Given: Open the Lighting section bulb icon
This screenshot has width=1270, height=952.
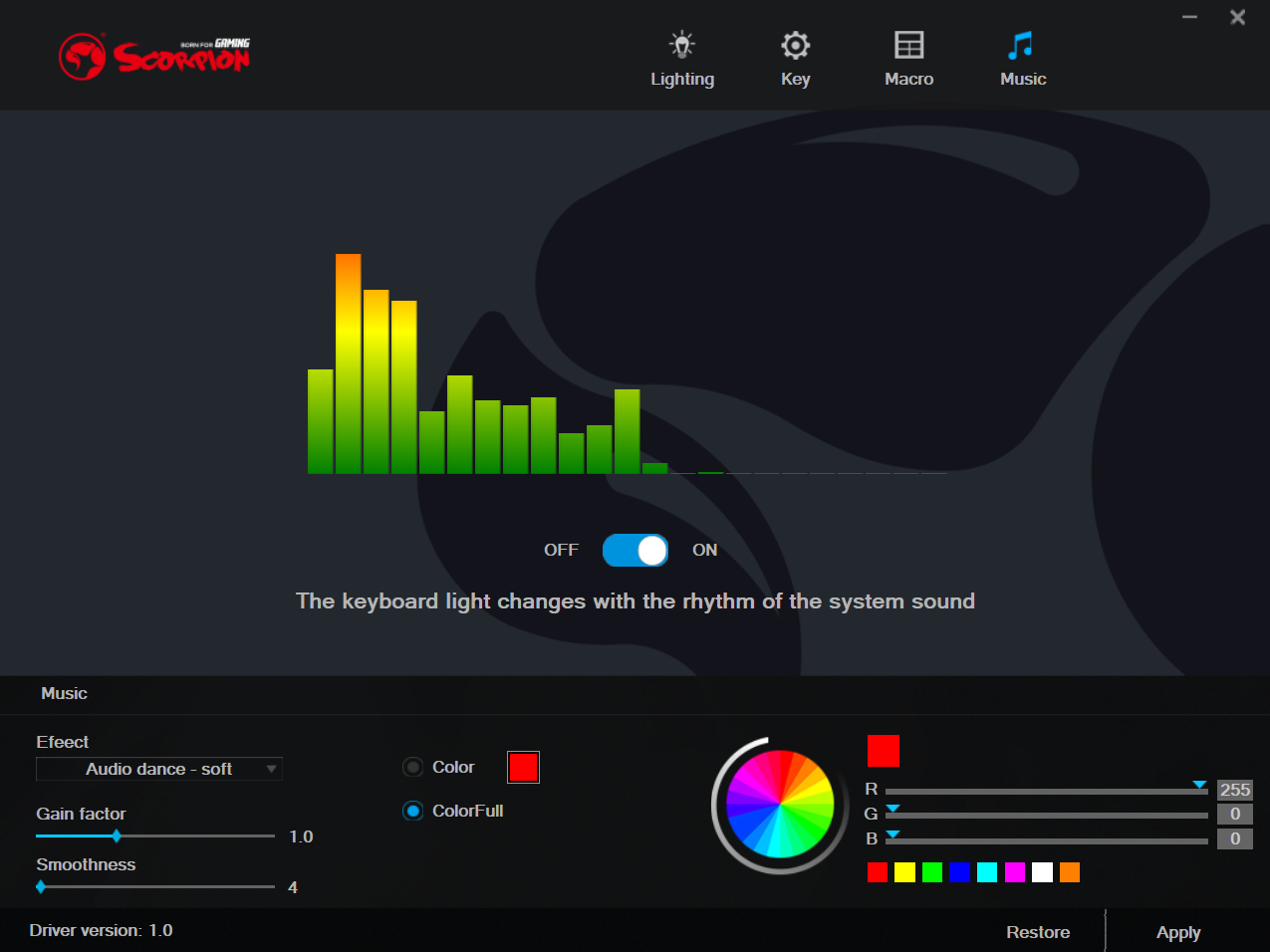Looking at the screenshot, I should [682, 45].
